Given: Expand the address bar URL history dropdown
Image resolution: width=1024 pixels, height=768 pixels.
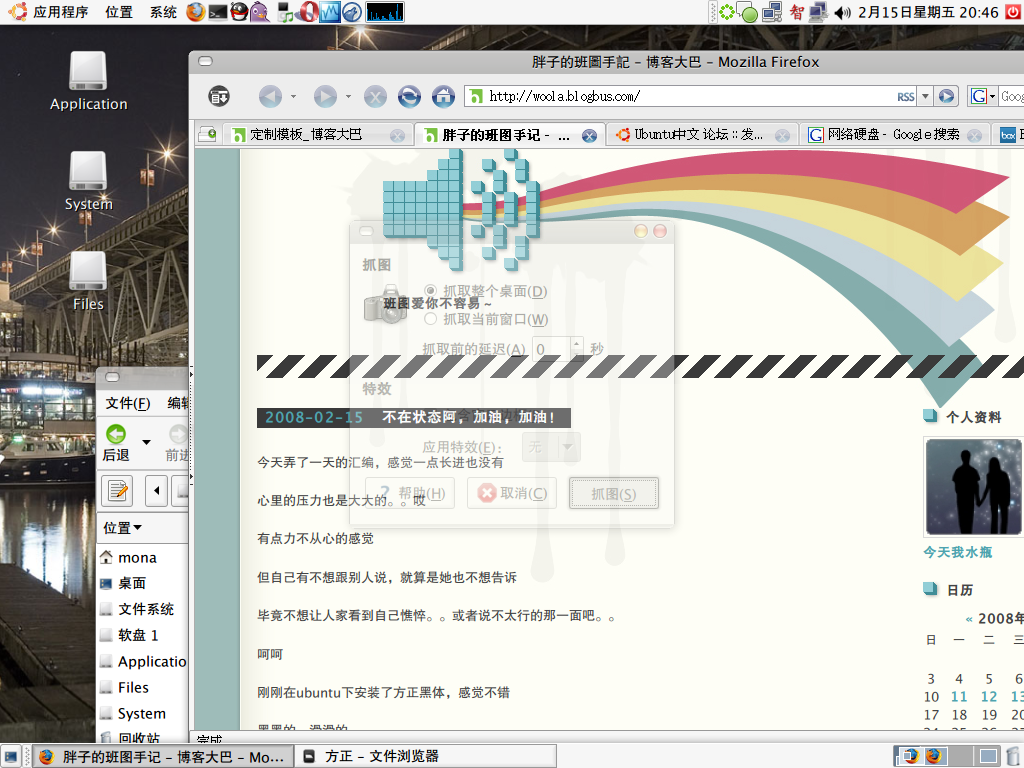Looking at the screenshot, I should pos(925,97).
